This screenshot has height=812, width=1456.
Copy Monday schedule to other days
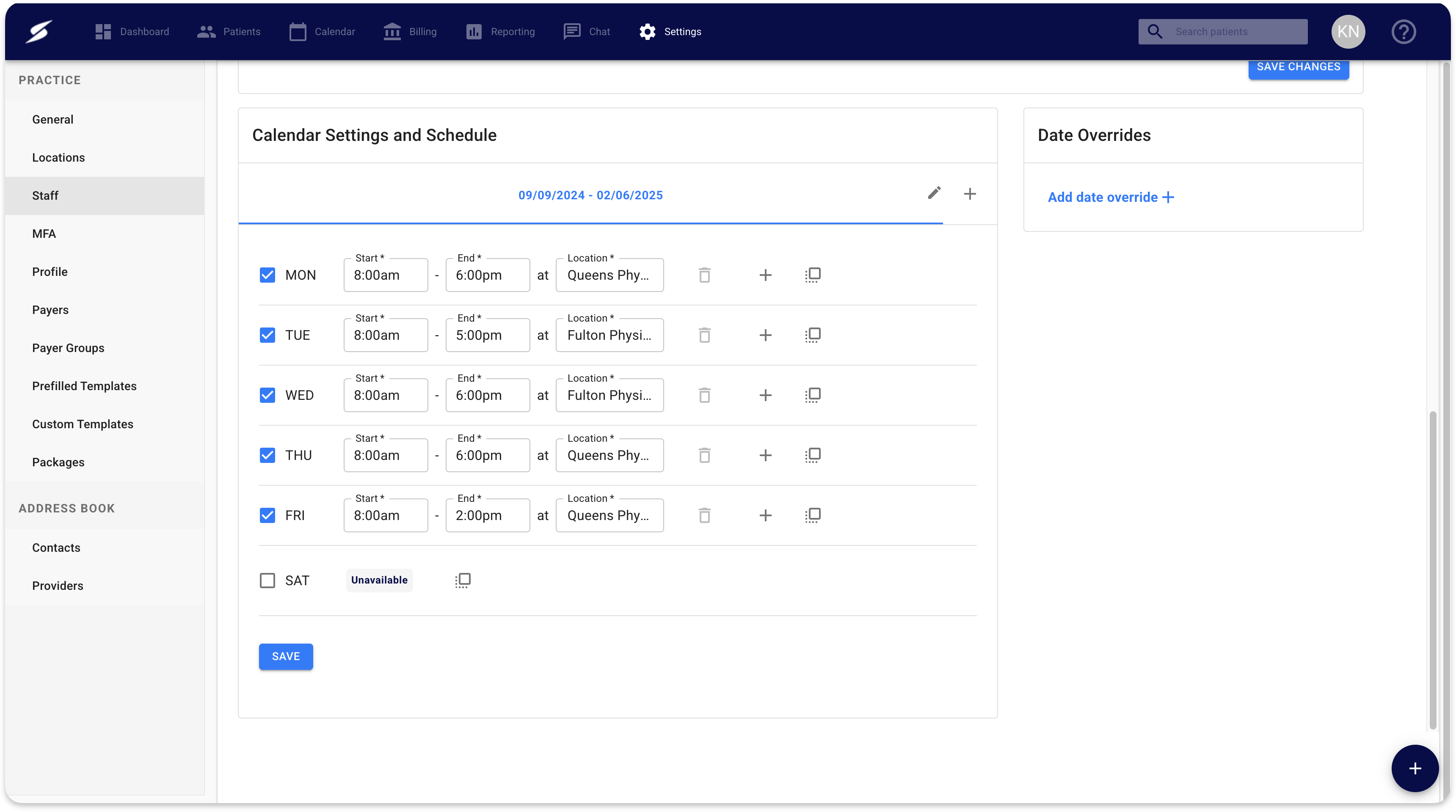tap(812, 275)
